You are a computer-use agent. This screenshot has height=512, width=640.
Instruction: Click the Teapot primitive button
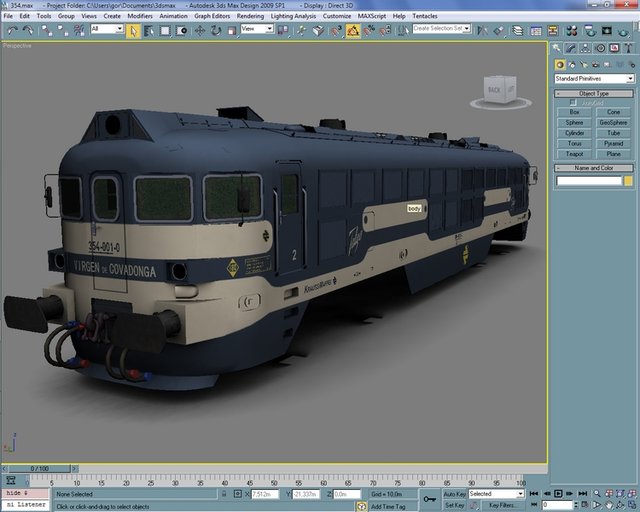click(574, 154)
